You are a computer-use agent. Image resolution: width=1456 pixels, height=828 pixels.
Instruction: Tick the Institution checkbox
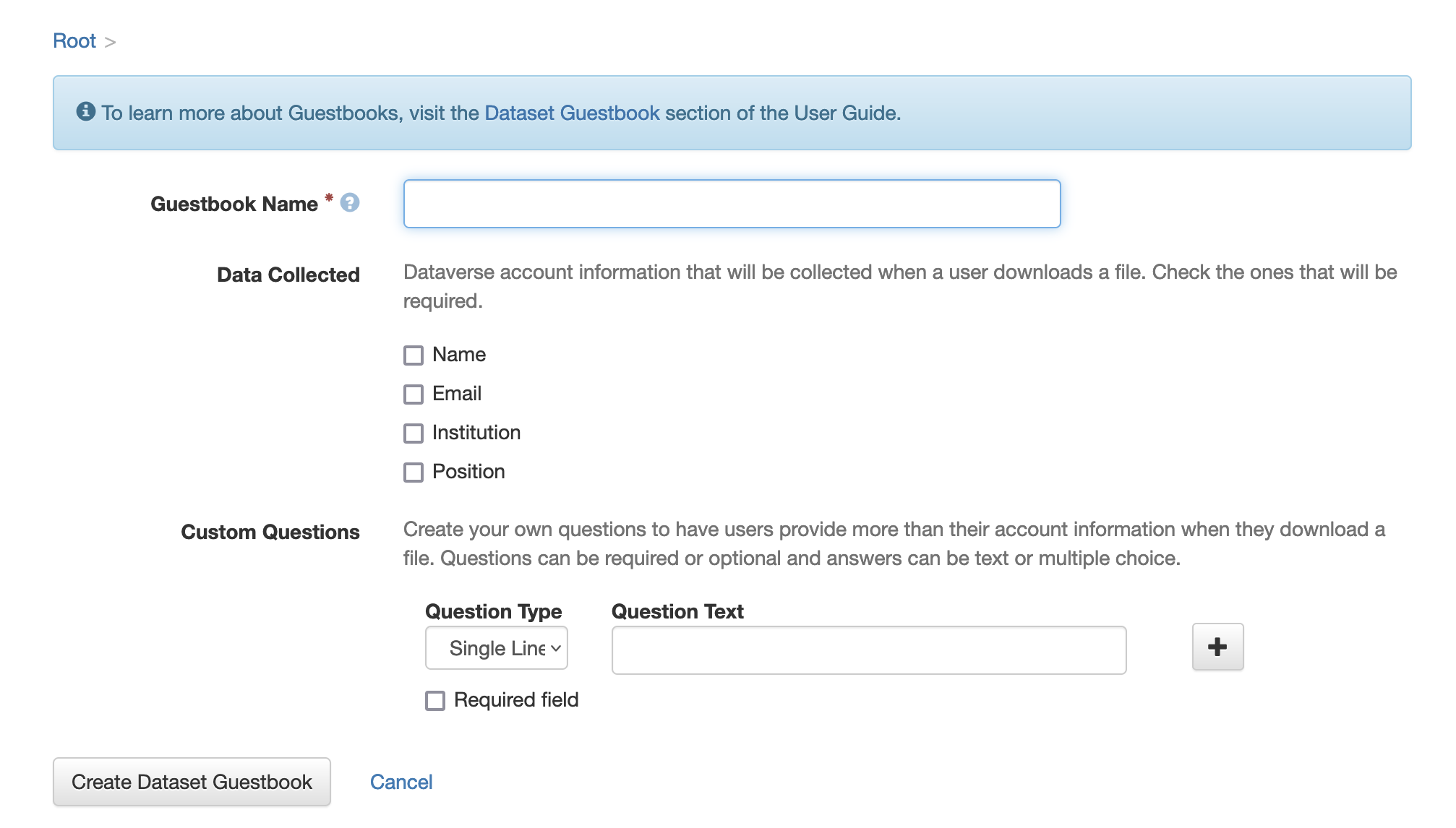(414, 434)
